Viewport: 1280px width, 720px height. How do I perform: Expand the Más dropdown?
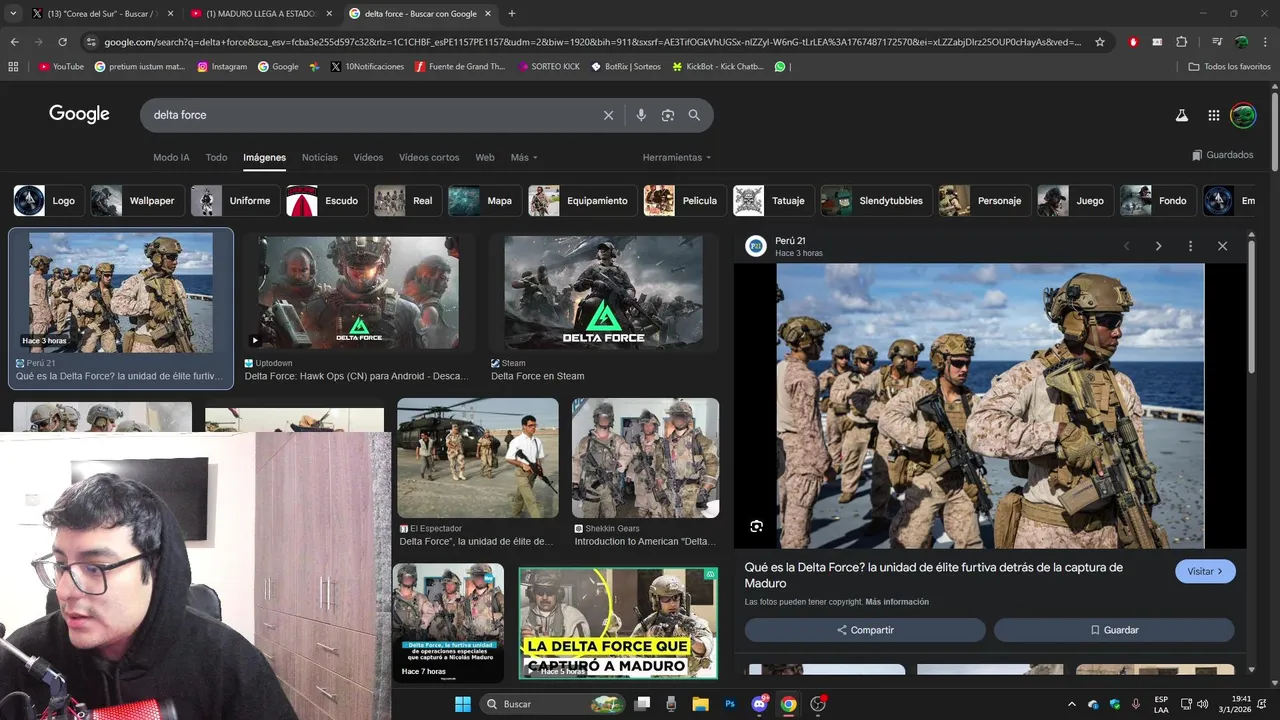(524, 157)
